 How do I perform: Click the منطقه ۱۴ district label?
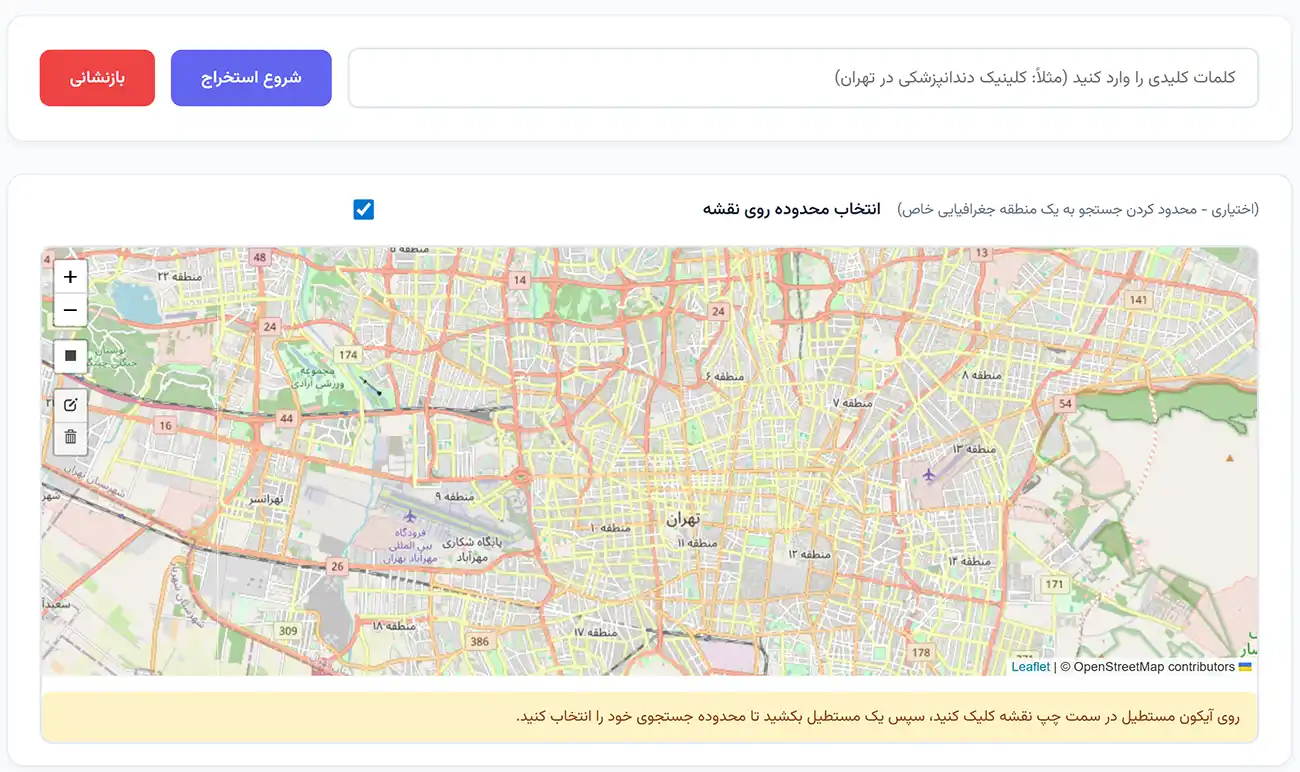(967, 561)
